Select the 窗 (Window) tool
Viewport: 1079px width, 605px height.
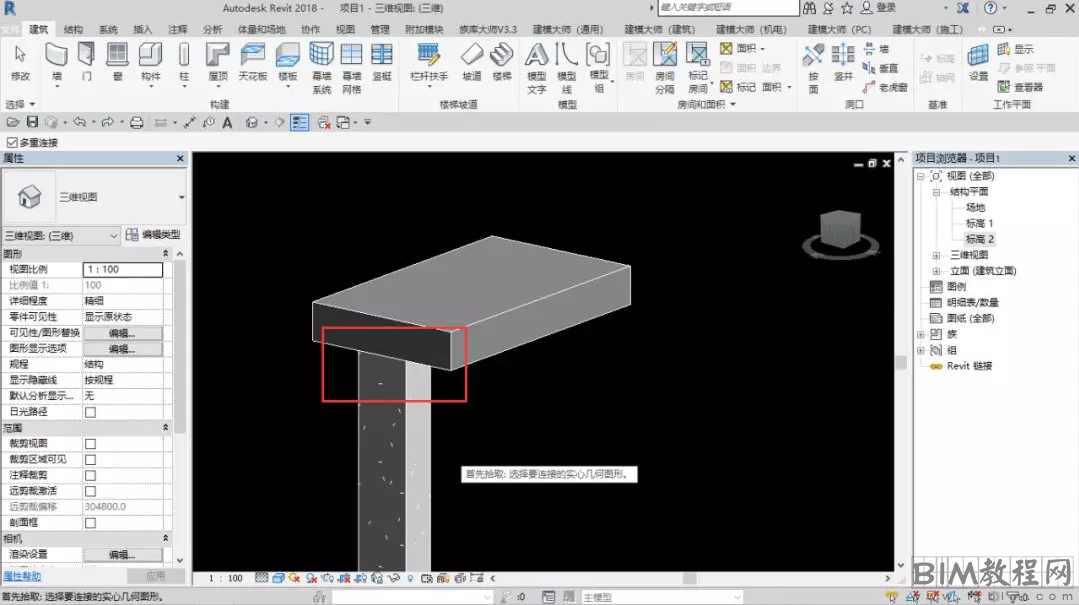click(x=118, y=62)
